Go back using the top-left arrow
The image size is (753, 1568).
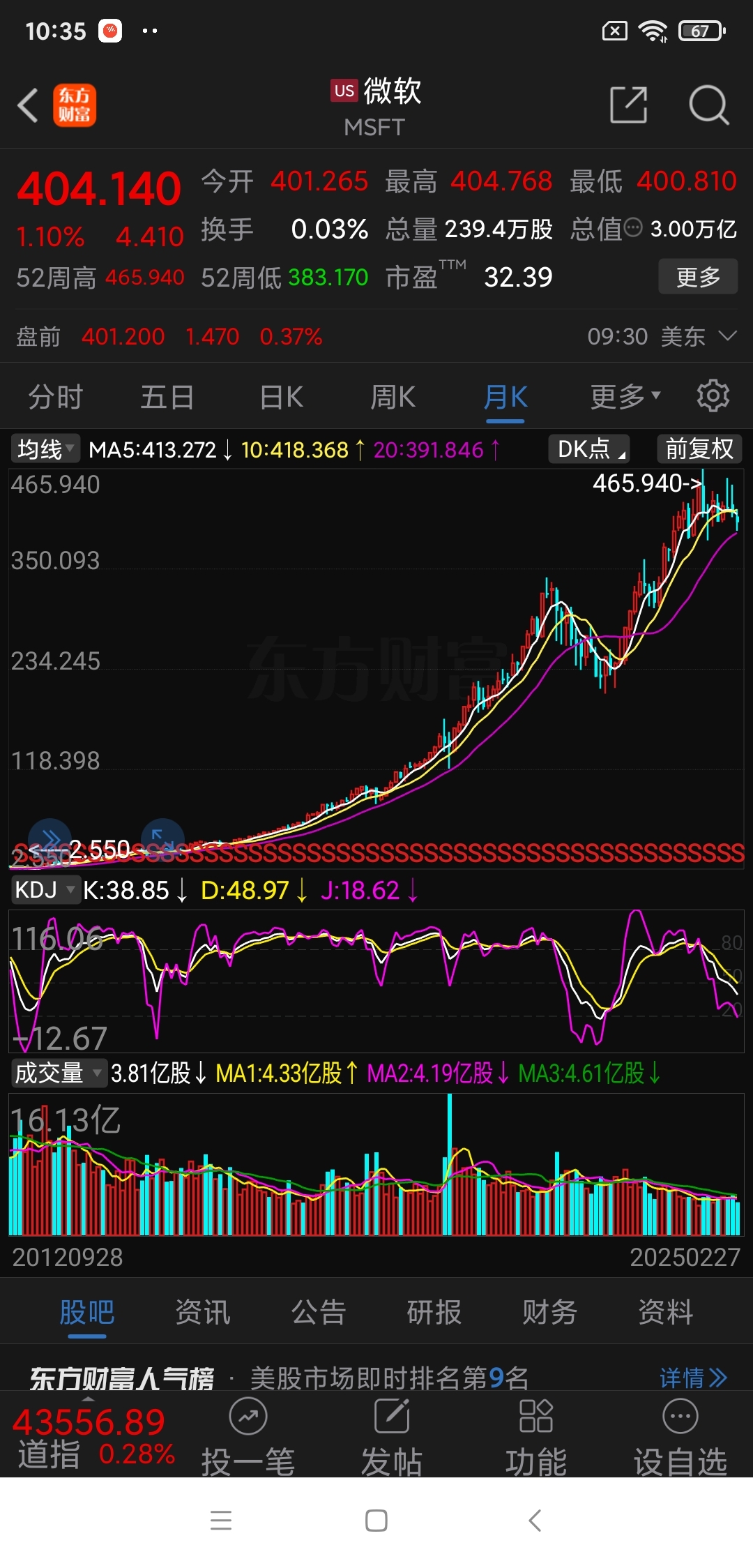(28, 105)
